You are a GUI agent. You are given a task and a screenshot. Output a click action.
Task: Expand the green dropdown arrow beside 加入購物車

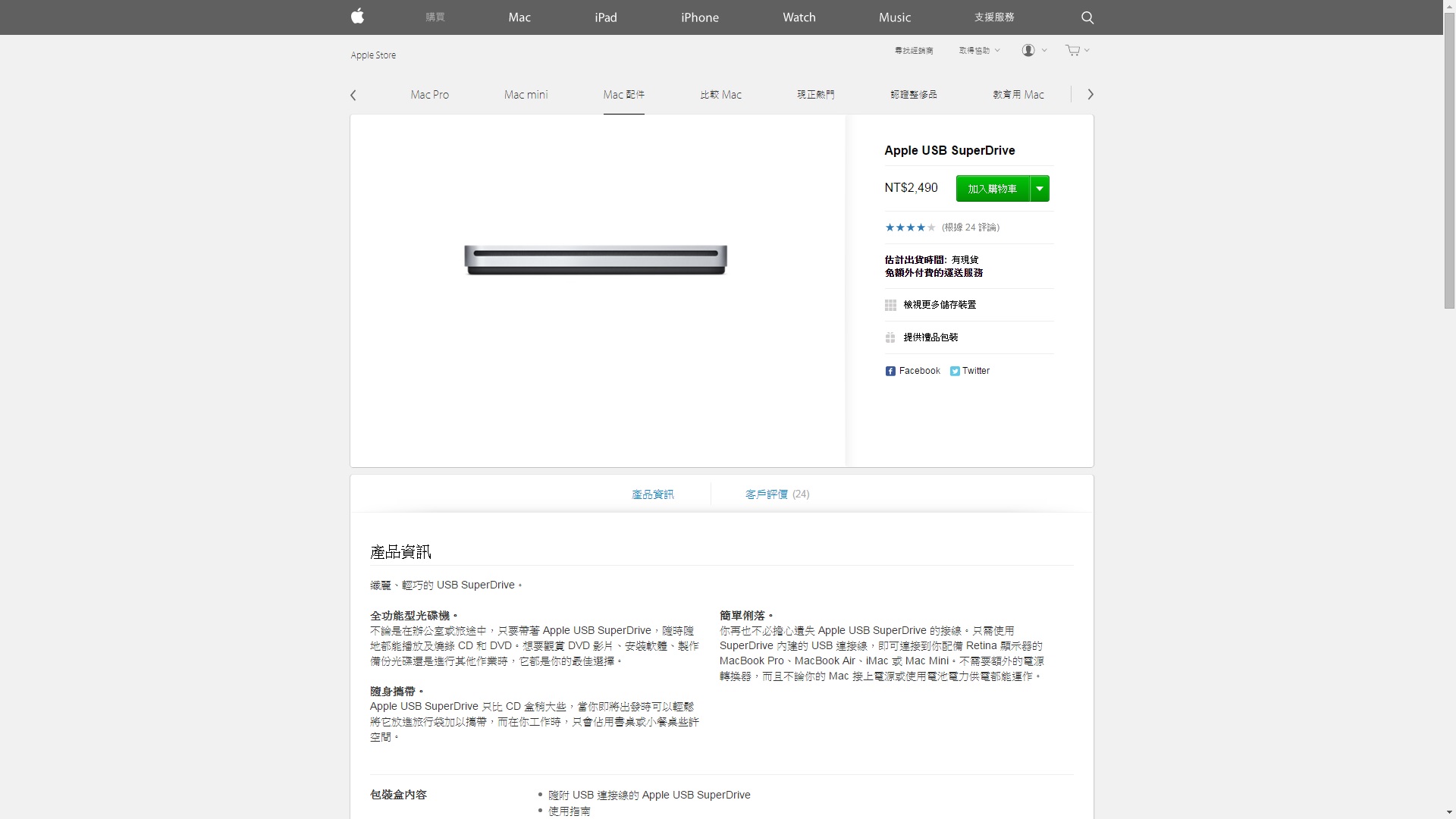point(1040,189)
